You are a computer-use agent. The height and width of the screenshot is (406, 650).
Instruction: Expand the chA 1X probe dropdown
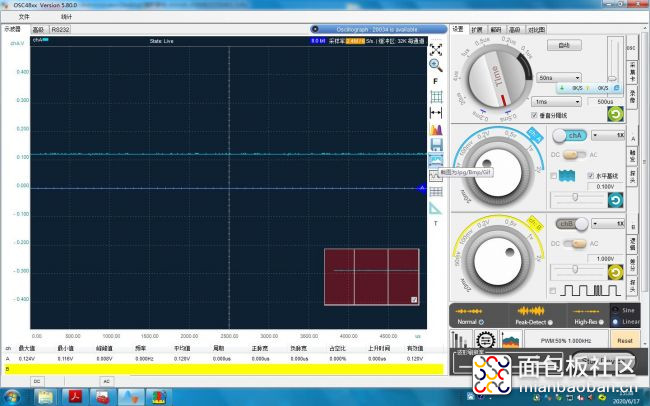608,135
